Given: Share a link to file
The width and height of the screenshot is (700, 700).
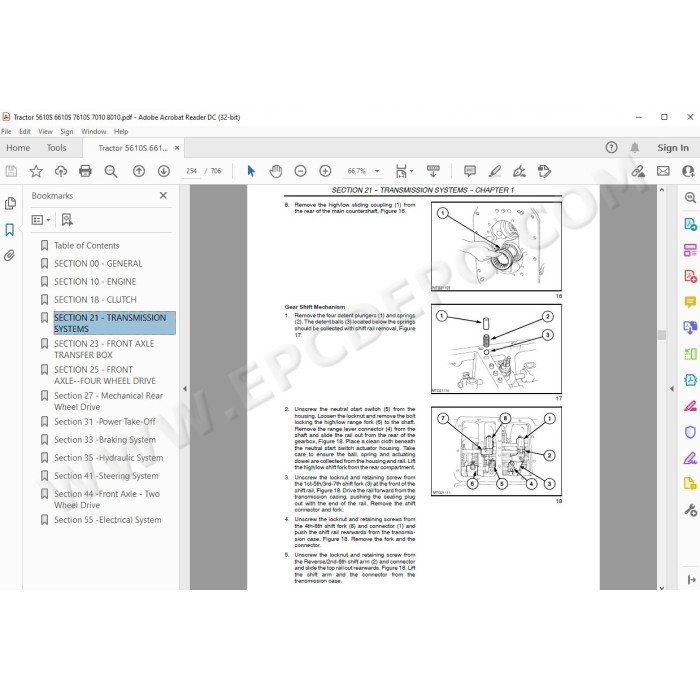Looking at the screenshot, I should pyautogui.click(x=638, y=171).
